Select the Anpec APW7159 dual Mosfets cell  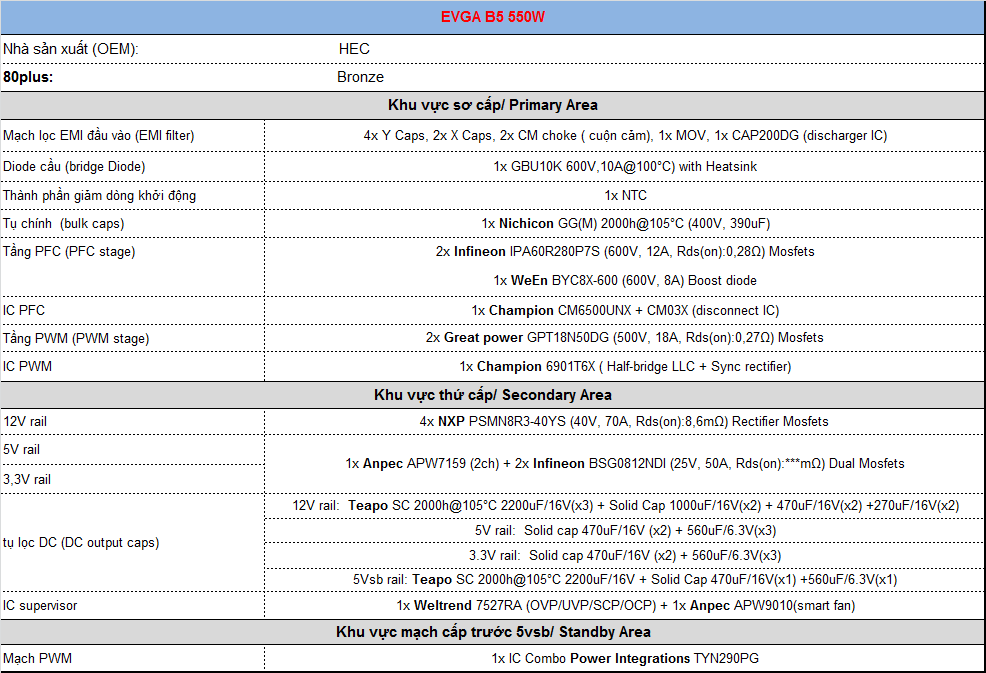tap(625, 464)
